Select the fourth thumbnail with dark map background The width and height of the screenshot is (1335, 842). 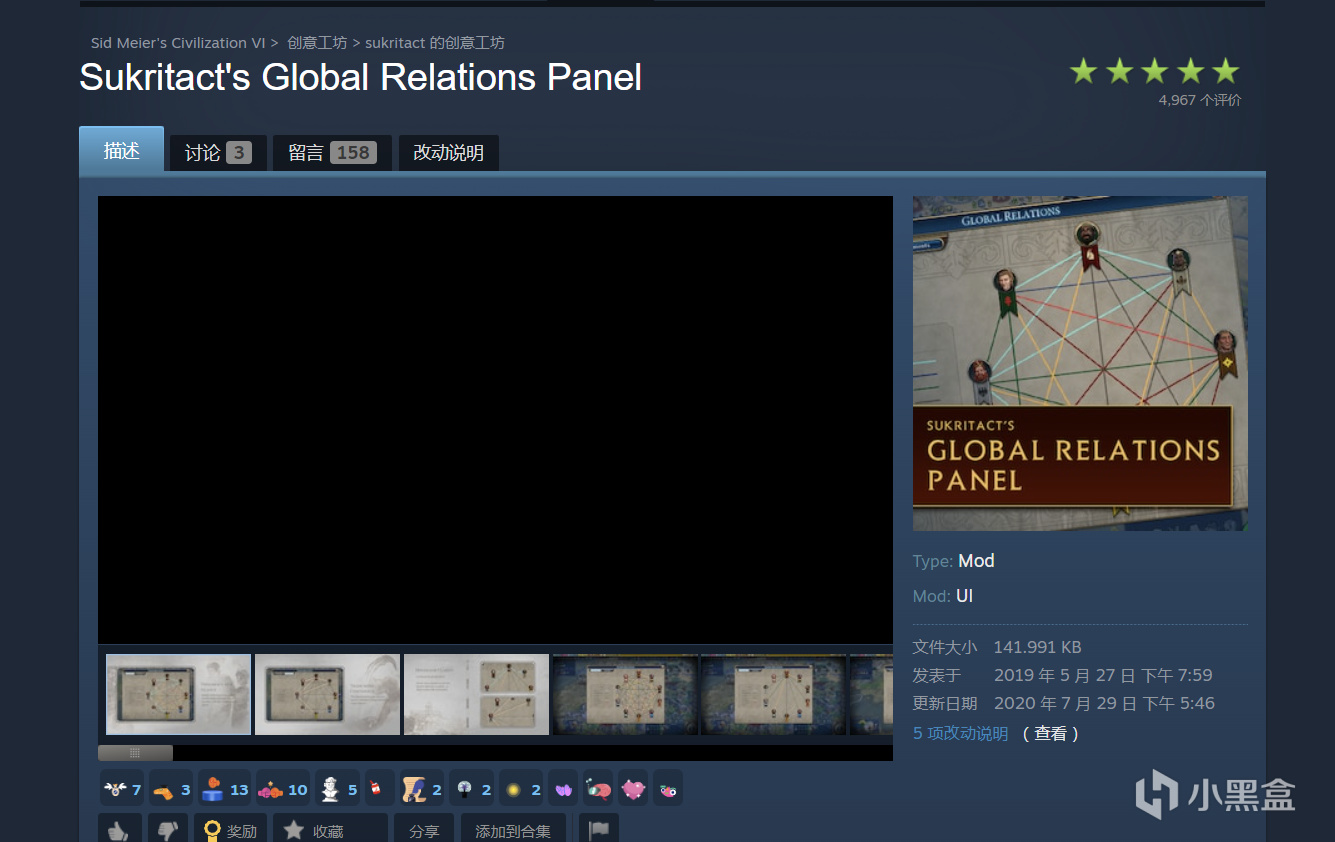tap(625, 694)
